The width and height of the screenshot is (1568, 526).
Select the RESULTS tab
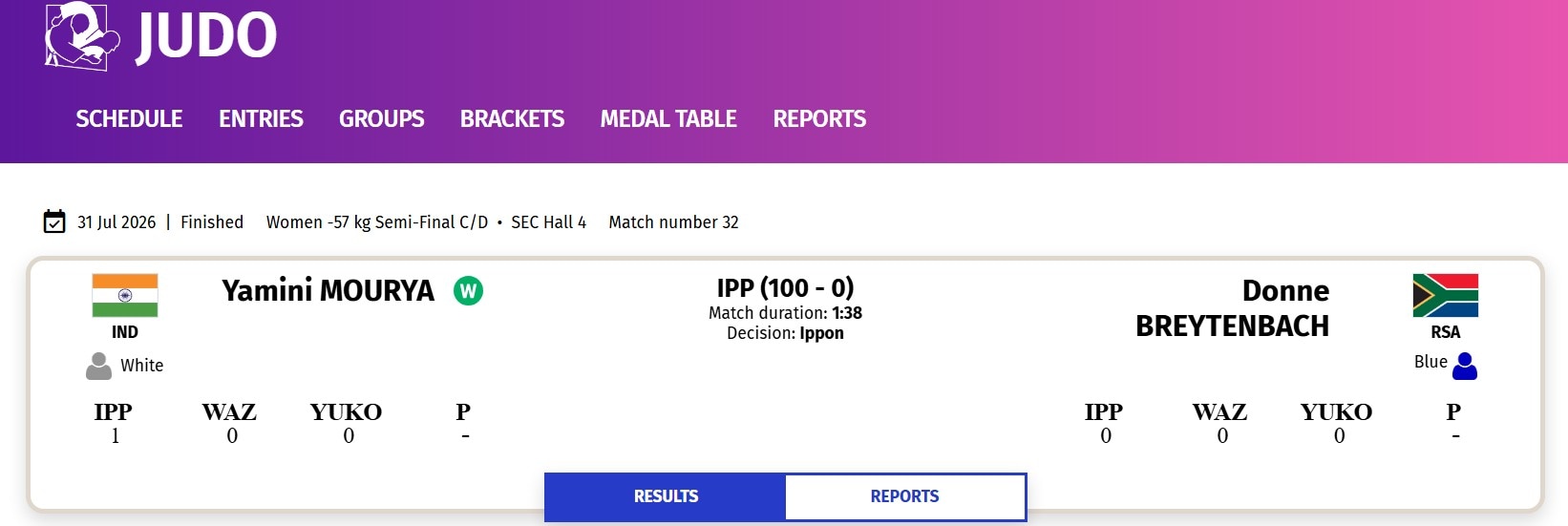(666, 496)
